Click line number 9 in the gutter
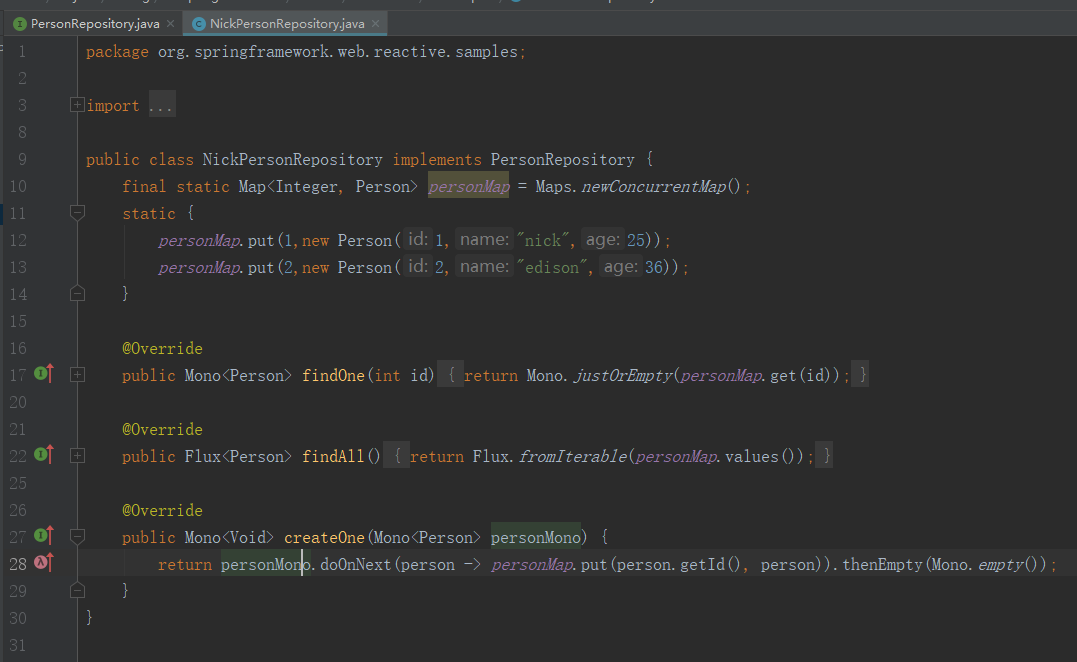 click(x=22, y=159)
